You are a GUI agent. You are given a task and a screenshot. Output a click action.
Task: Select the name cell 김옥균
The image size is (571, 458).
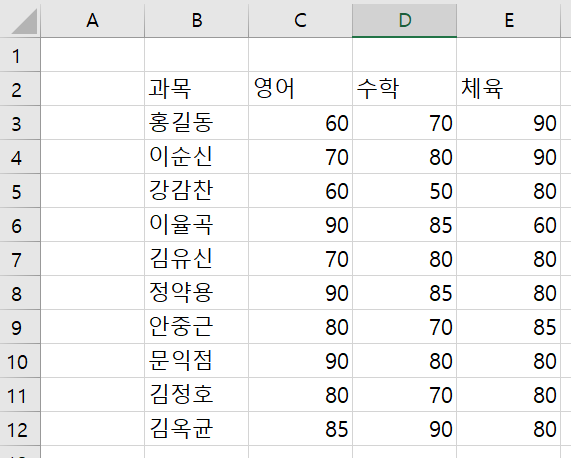click(x=197, y=429)
